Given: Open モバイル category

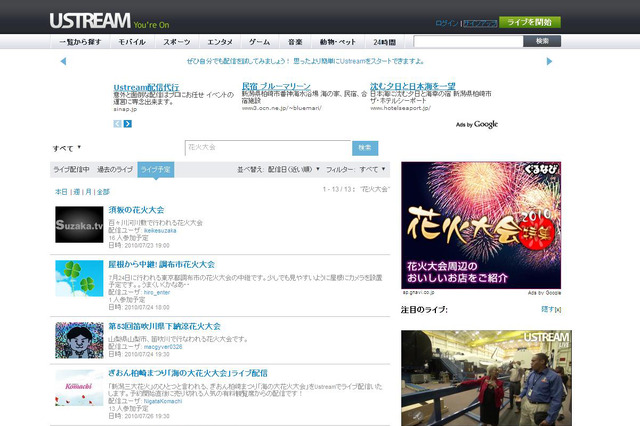Looking at the screenshot, I should pos(132,42).
